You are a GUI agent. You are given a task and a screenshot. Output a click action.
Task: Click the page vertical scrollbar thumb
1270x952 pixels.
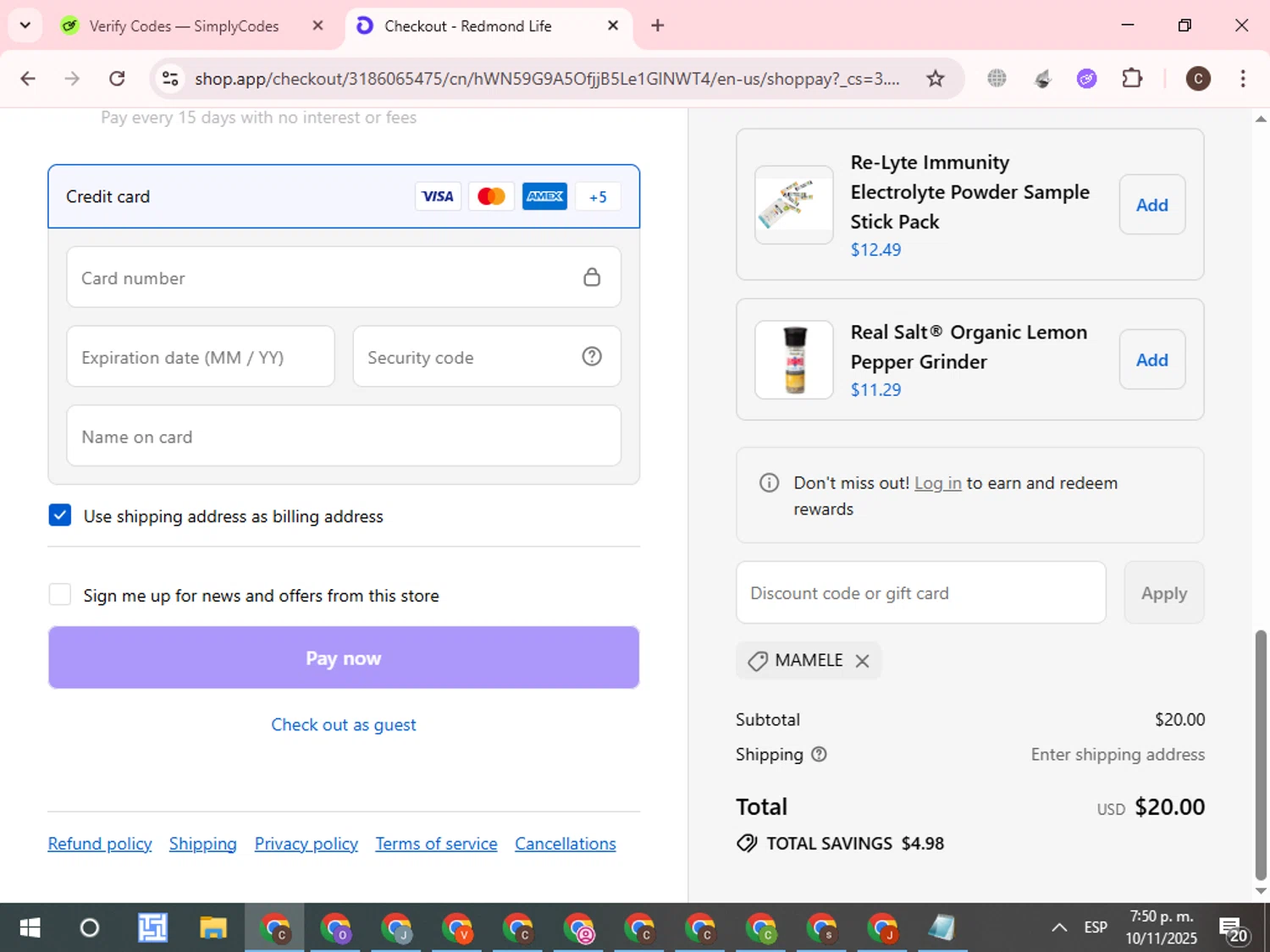[1261, 756]
